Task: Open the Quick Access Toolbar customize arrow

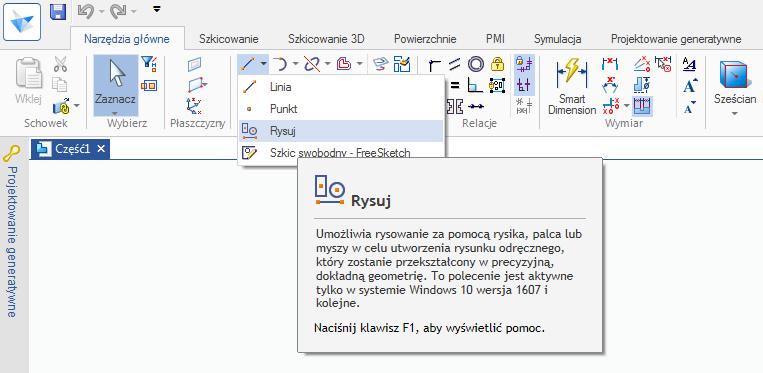Action: pyautogui.click(x=156, y=9)
